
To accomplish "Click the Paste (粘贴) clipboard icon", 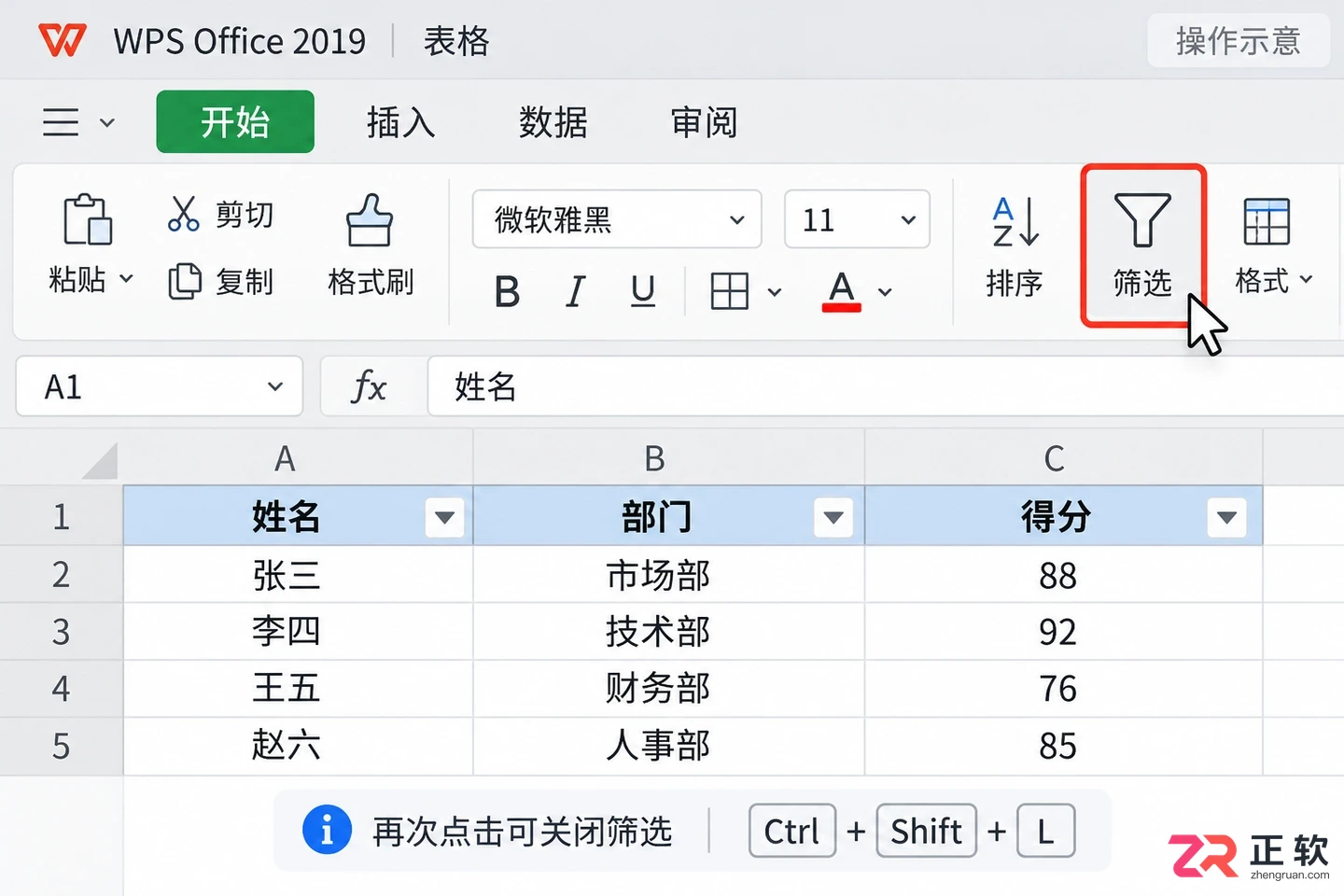I will click(x=88, y=219).
